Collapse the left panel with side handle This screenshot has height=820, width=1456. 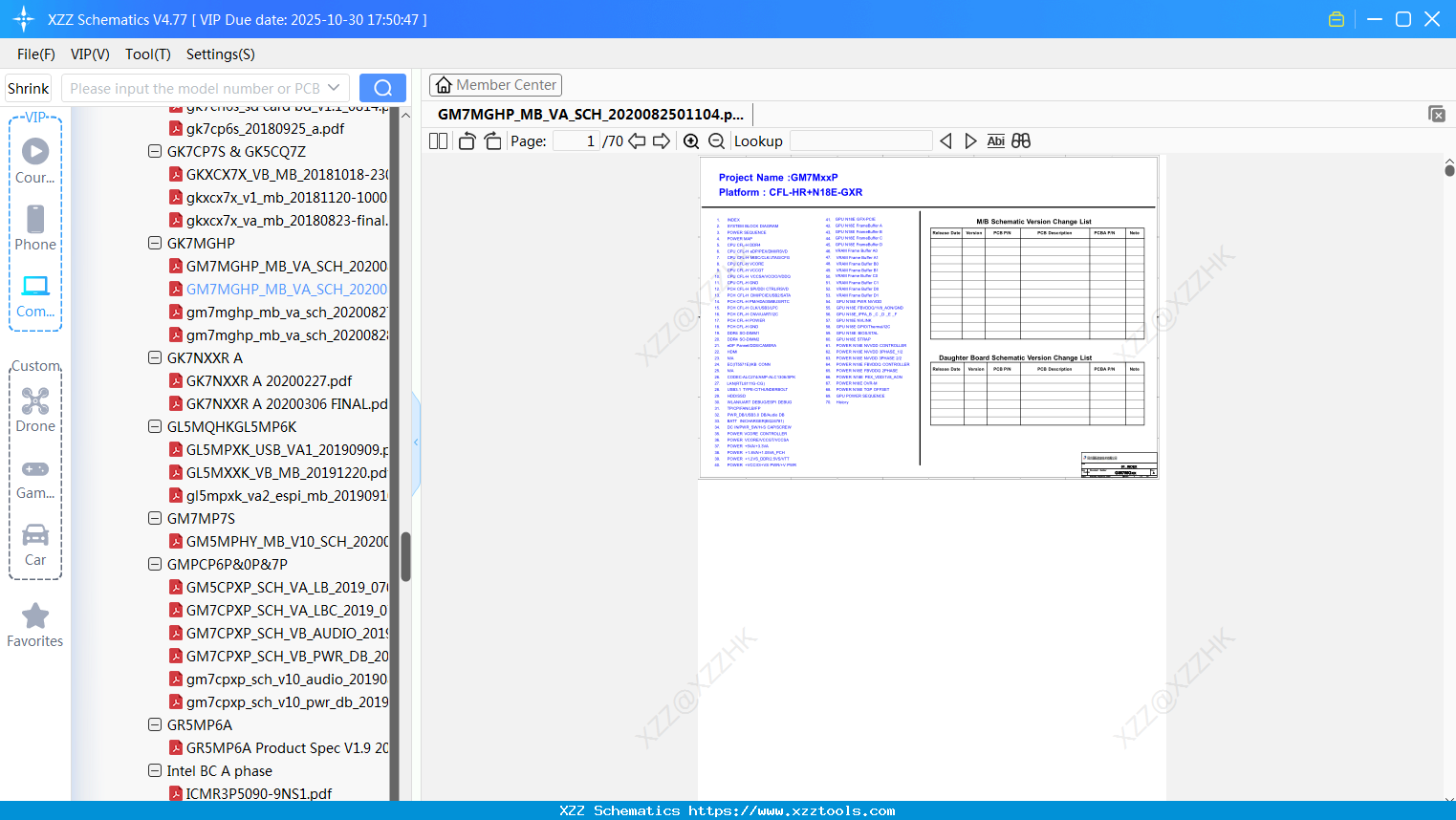[x=416, y=442]
